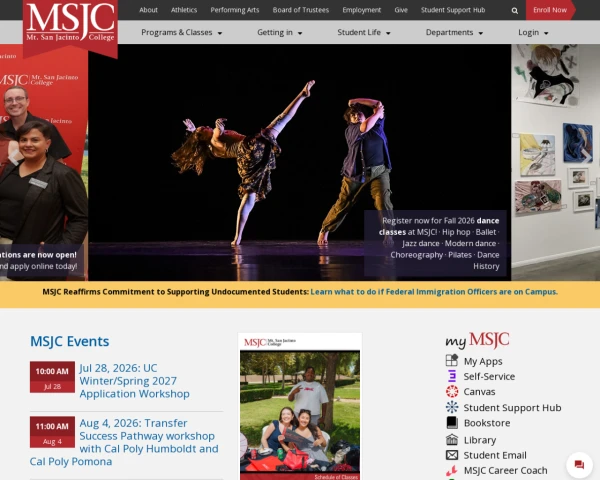Open the Student Life dropdown
Image resolution: width=600 pixels, height=480 pixels.
pos(364,33)
